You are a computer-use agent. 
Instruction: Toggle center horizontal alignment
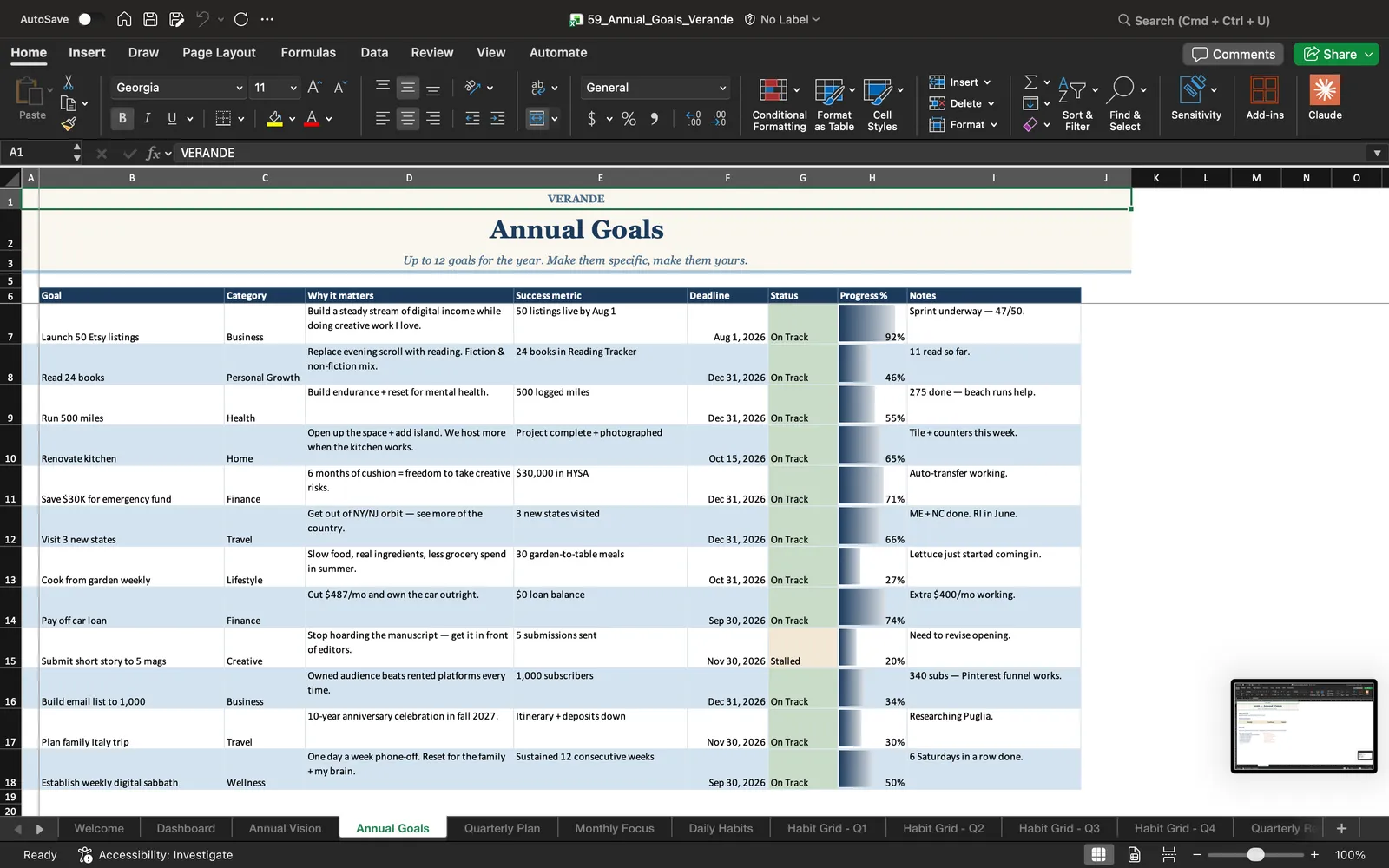point(407,119)
